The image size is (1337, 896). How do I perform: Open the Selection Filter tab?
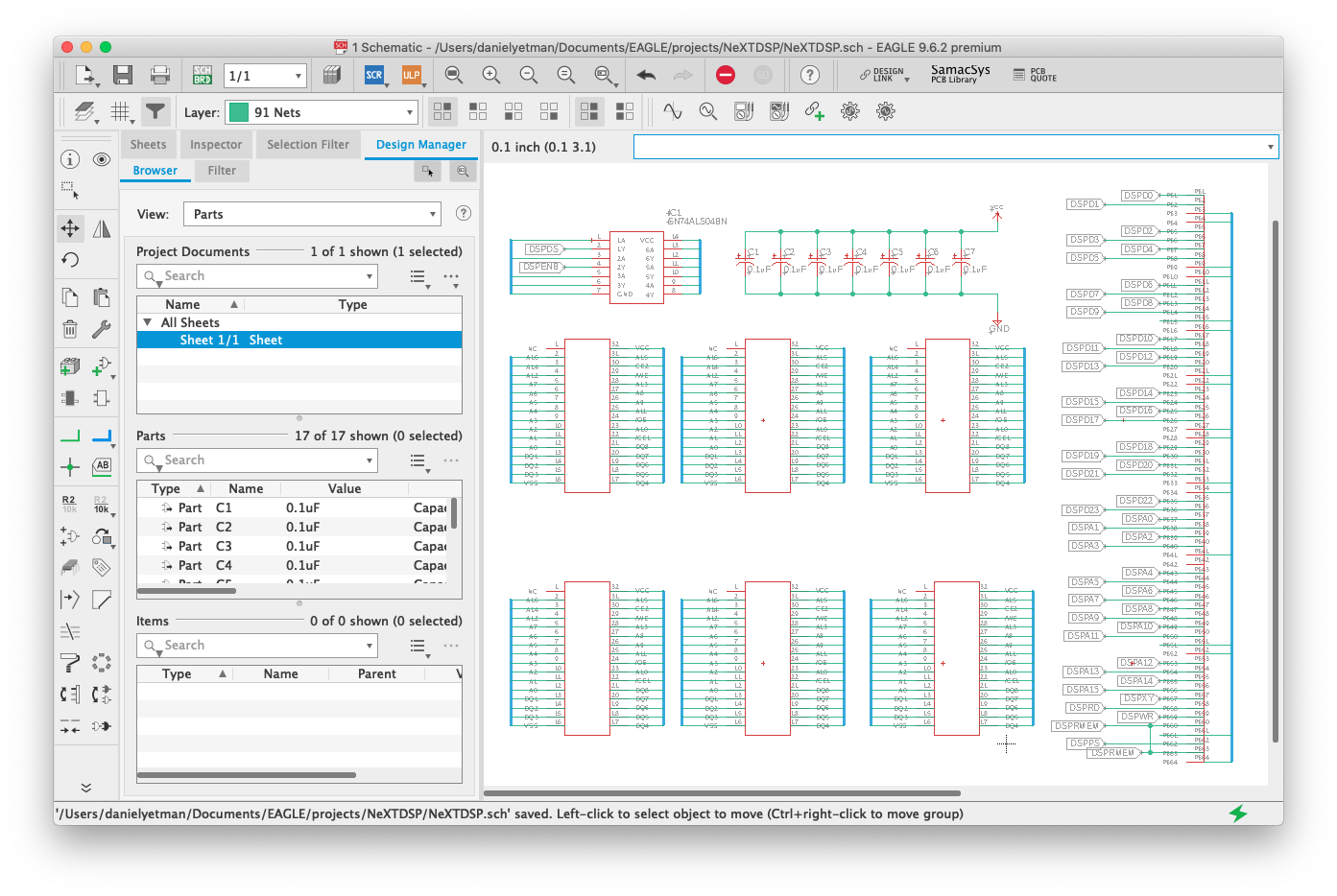[308, 145]
